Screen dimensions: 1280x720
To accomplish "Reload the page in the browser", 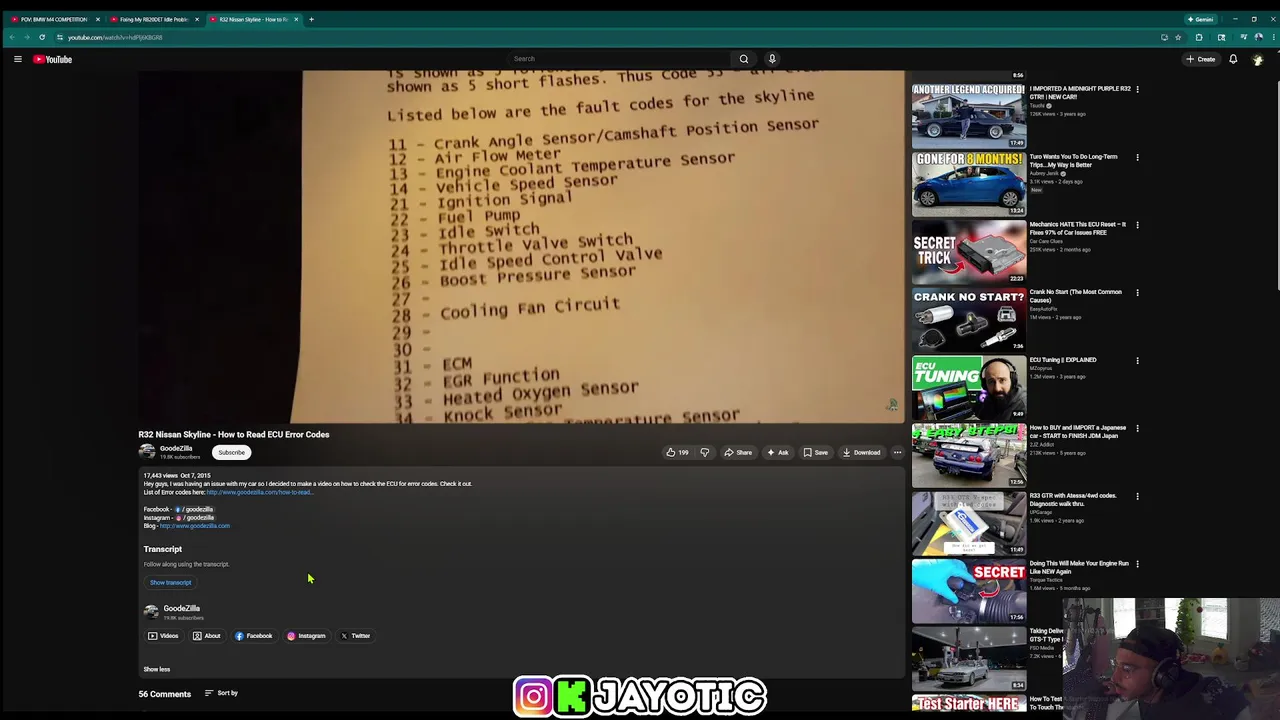I will pos(42,37).
